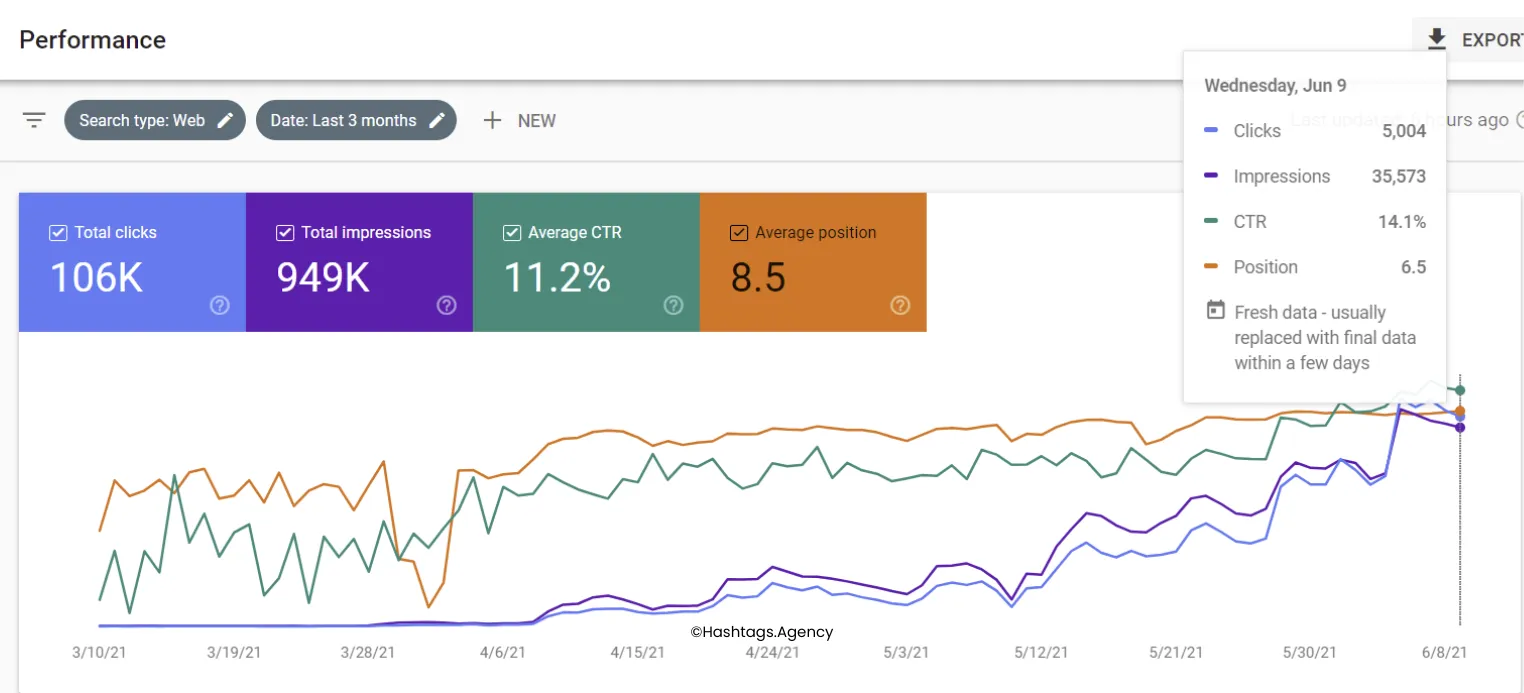
Task: Click pencil icon on Search type chip
Action: point(226,120)
